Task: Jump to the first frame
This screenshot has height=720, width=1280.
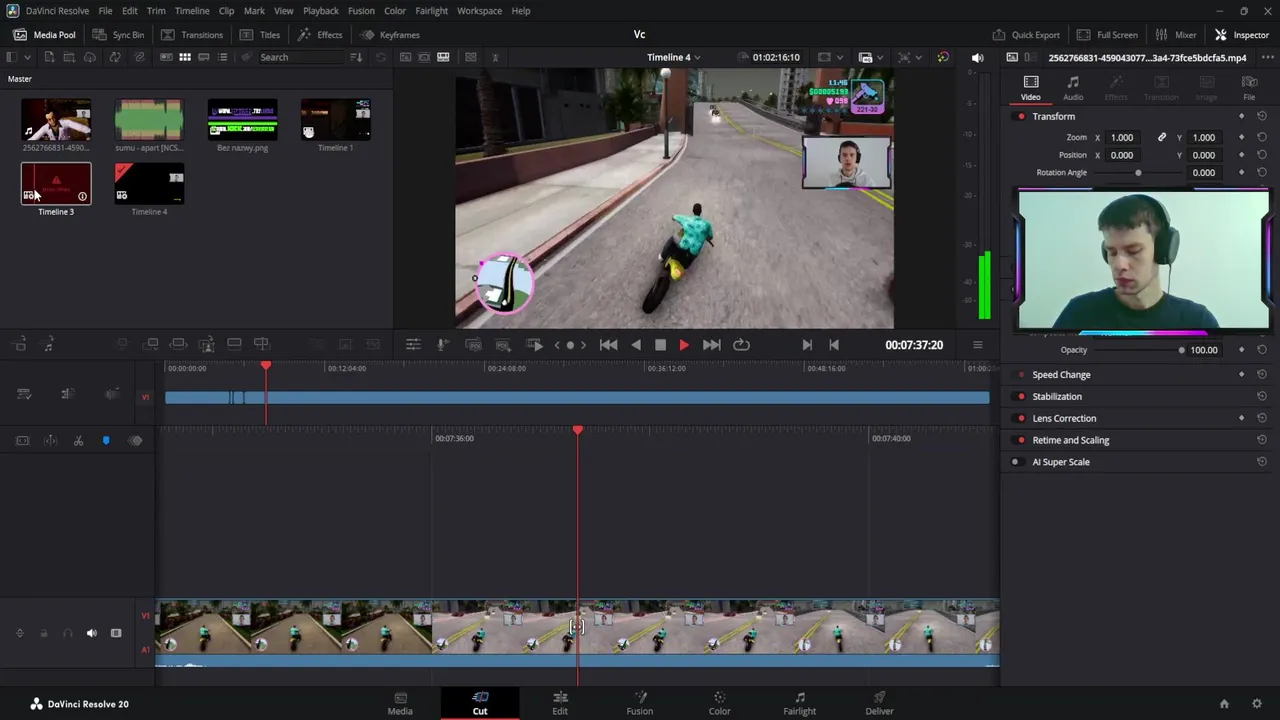Action: coord(608,345)
